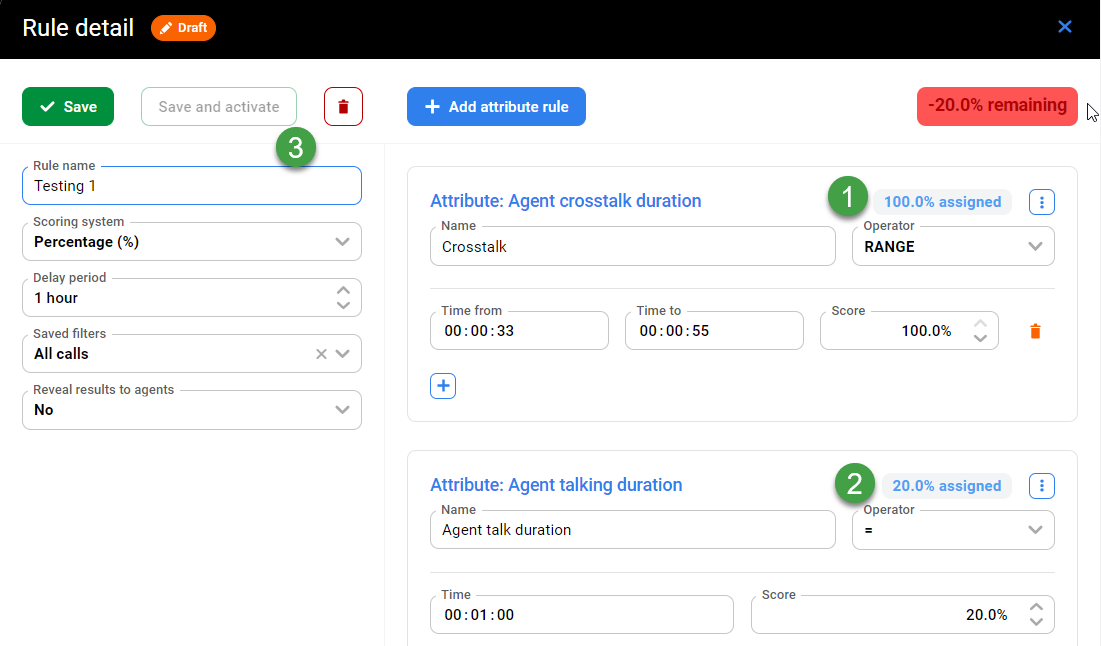Click the red trash delete rule icon
Image resolution: width=1101 pixels, height=646 pixels.
(343, 107)
